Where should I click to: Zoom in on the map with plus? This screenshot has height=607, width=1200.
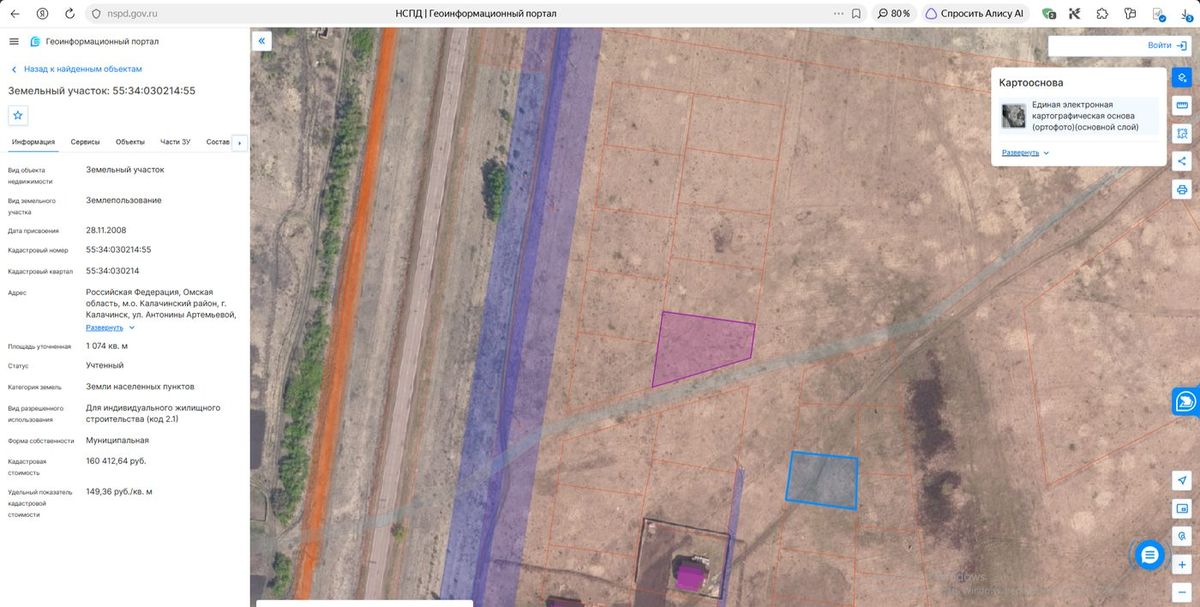(x=1182, y=565)
